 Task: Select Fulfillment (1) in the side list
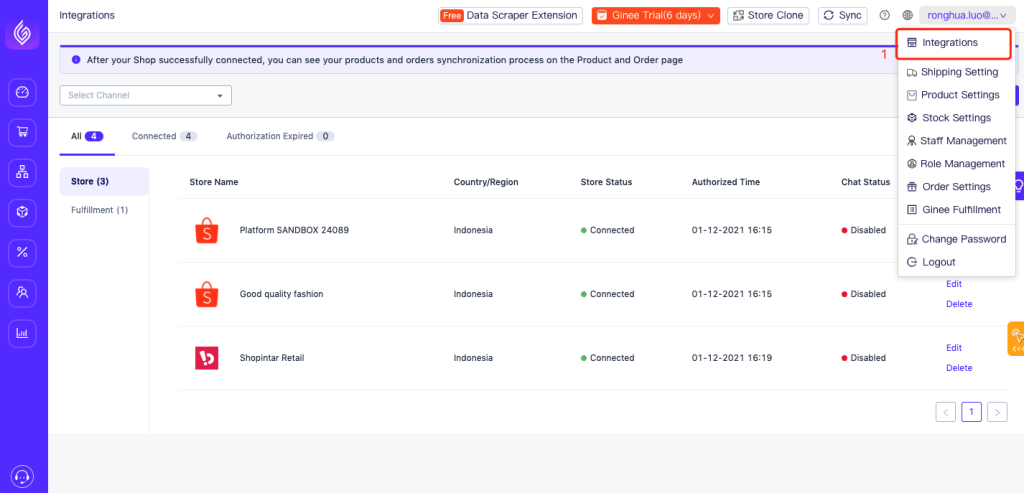[x=100, y=210]
